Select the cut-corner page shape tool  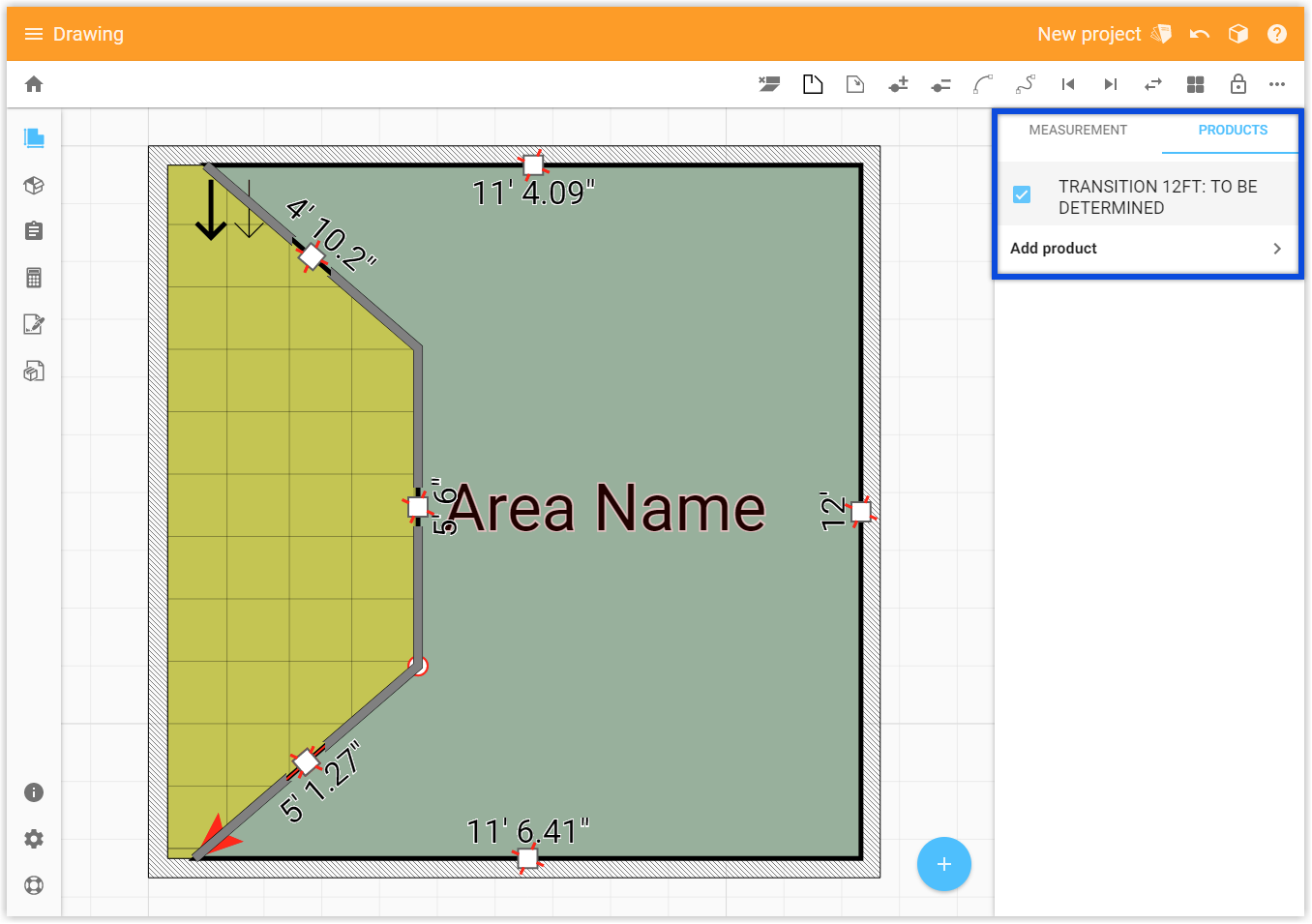click(813, 84)
